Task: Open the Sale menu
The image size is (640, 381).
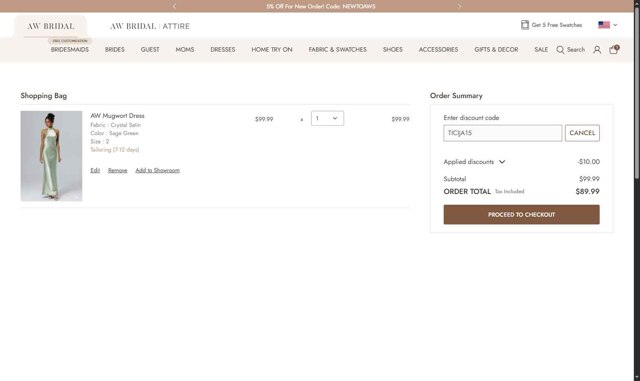Action: coord(541,49)
